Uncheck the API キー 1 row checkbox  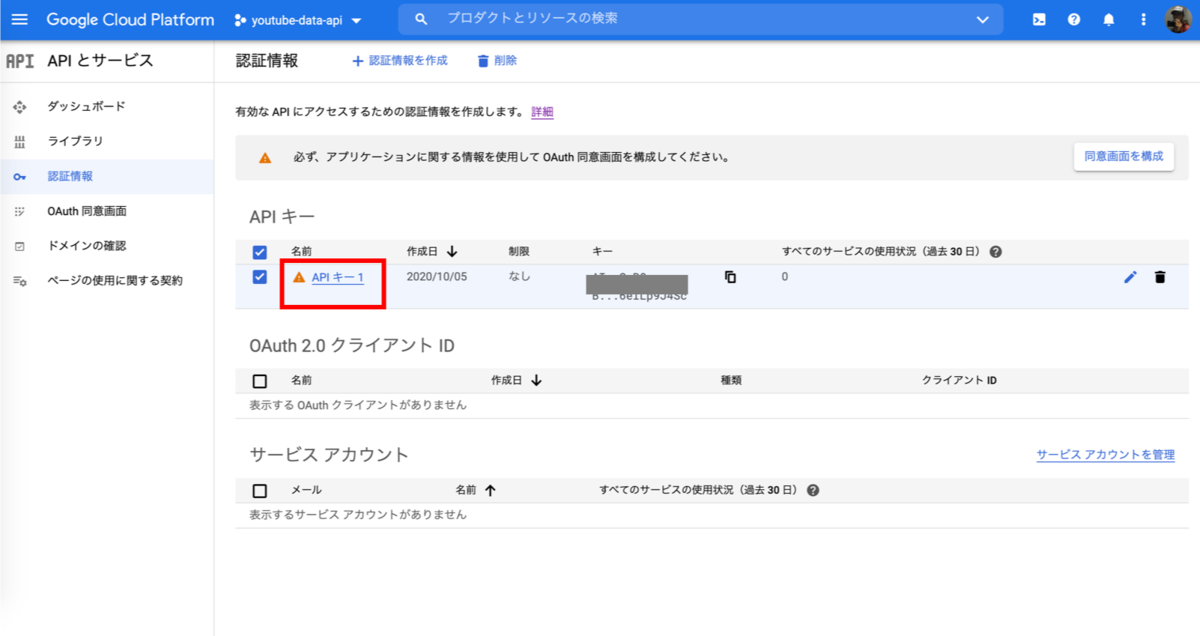coord(259,277)
